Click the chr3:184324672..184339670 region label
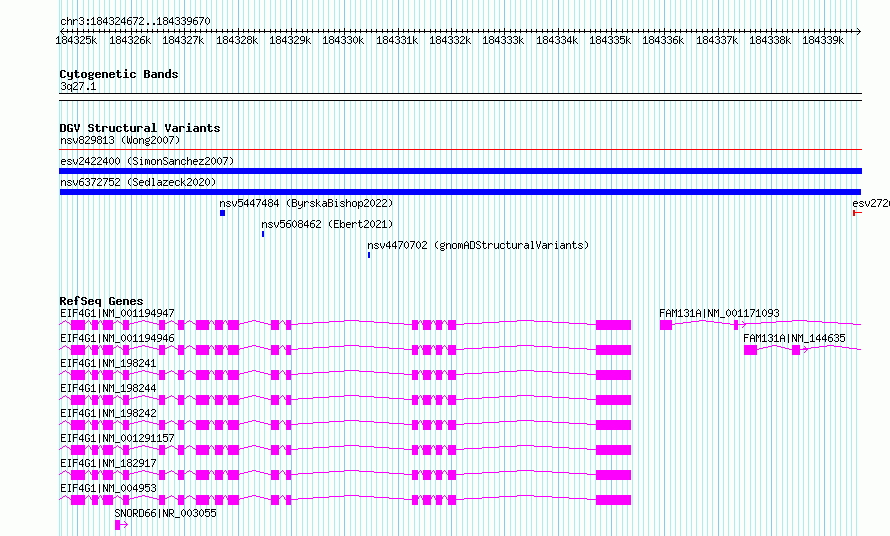This screenshot has width=890, height=536. click(135, 21)
